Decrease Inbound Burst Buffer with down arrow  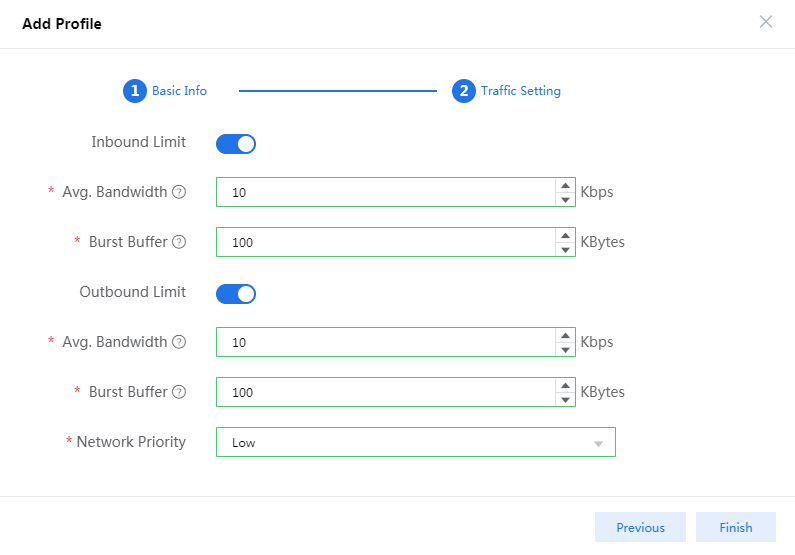coord(566,249)
